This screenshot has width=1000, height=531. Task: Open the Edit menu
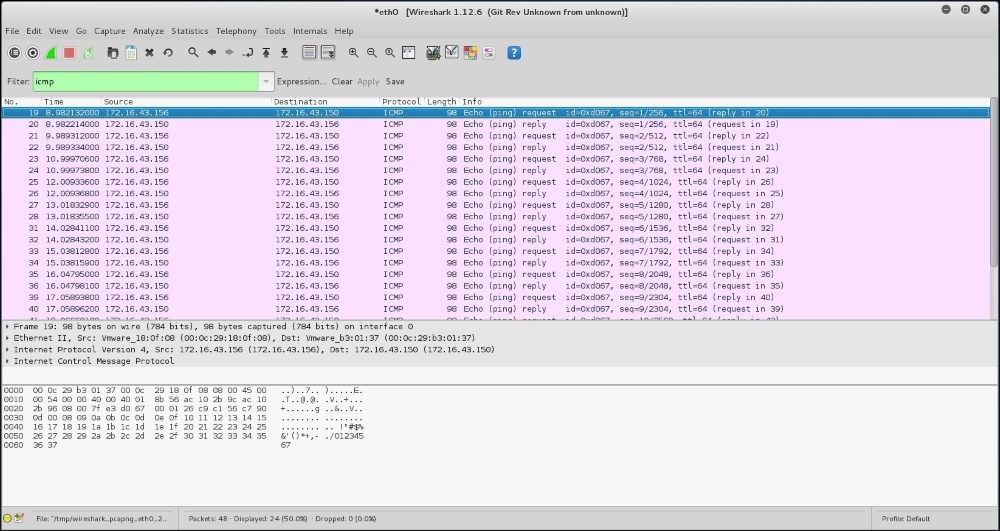pos(34,31)
